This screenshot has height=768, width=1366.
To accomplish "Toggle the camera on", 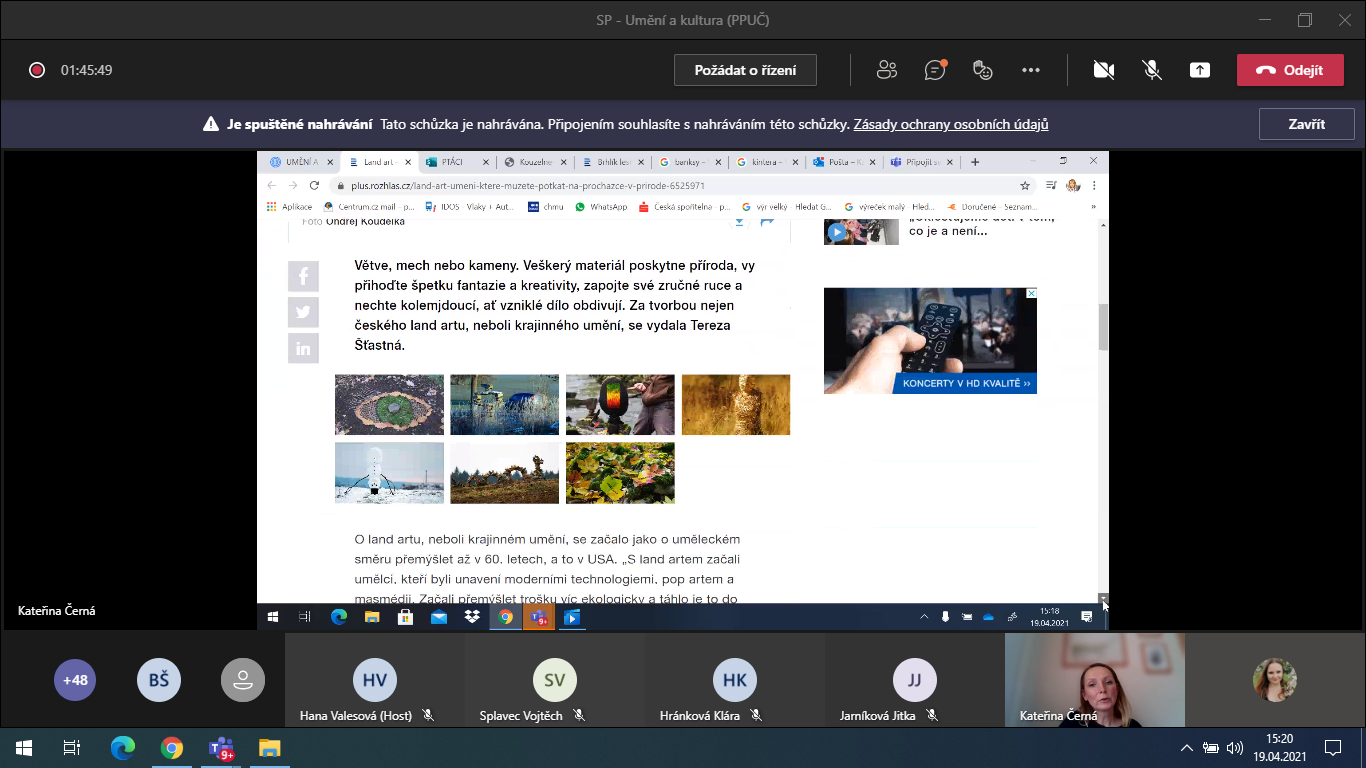I will coord(1104,70).
